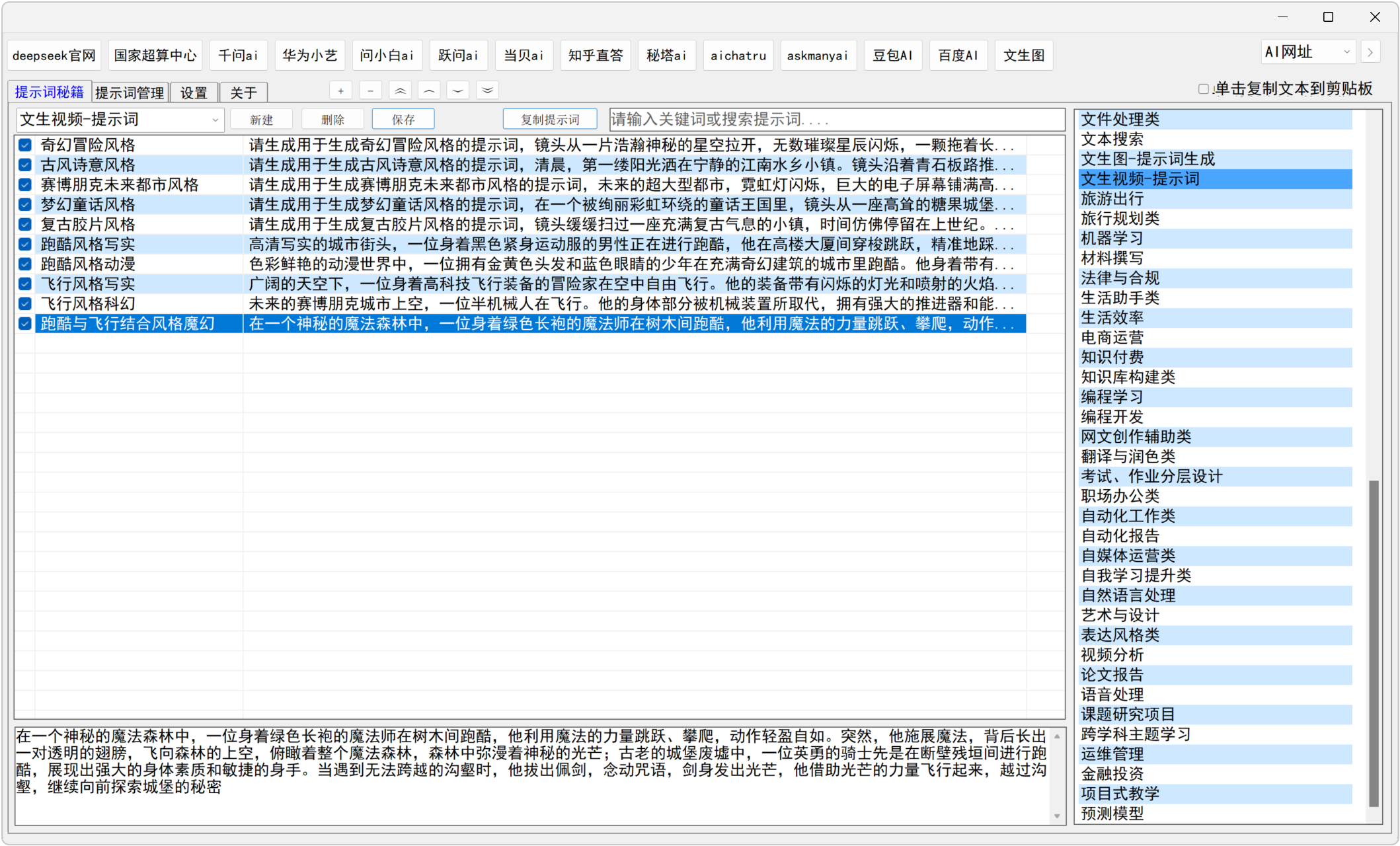
Task: Uncheck the 赛博朋克未来都市风格 row checkbox
Action: [25, 184]
